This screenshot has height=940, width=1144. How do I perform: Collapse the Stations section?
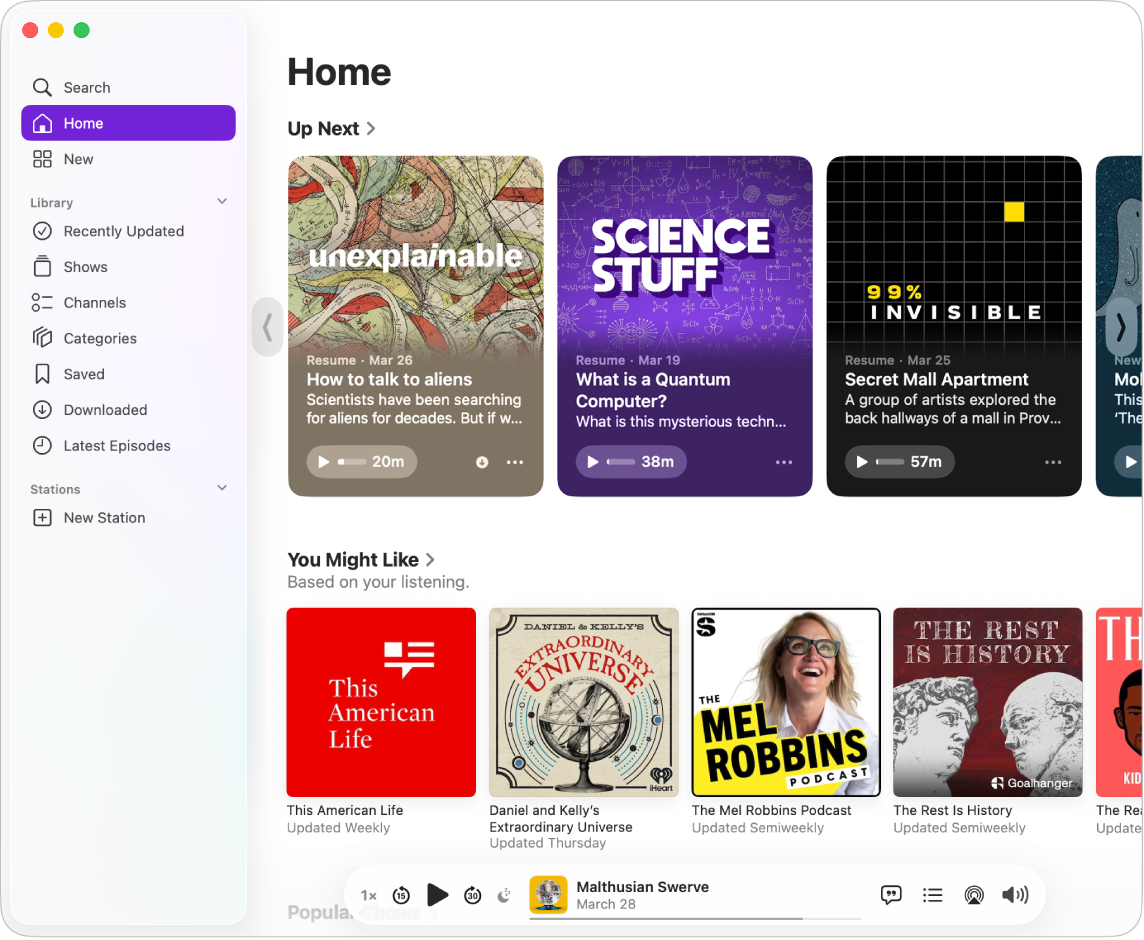(x=222, y=488)
